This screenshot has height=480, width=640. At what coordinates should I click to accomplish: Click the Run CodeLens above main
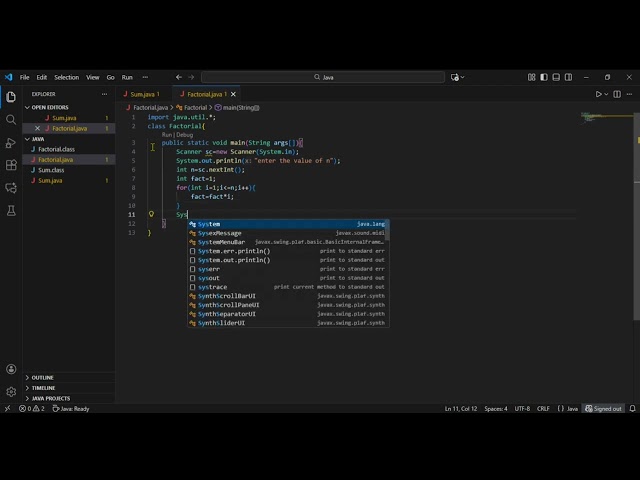pyautogui.click(x=167, y=135)
